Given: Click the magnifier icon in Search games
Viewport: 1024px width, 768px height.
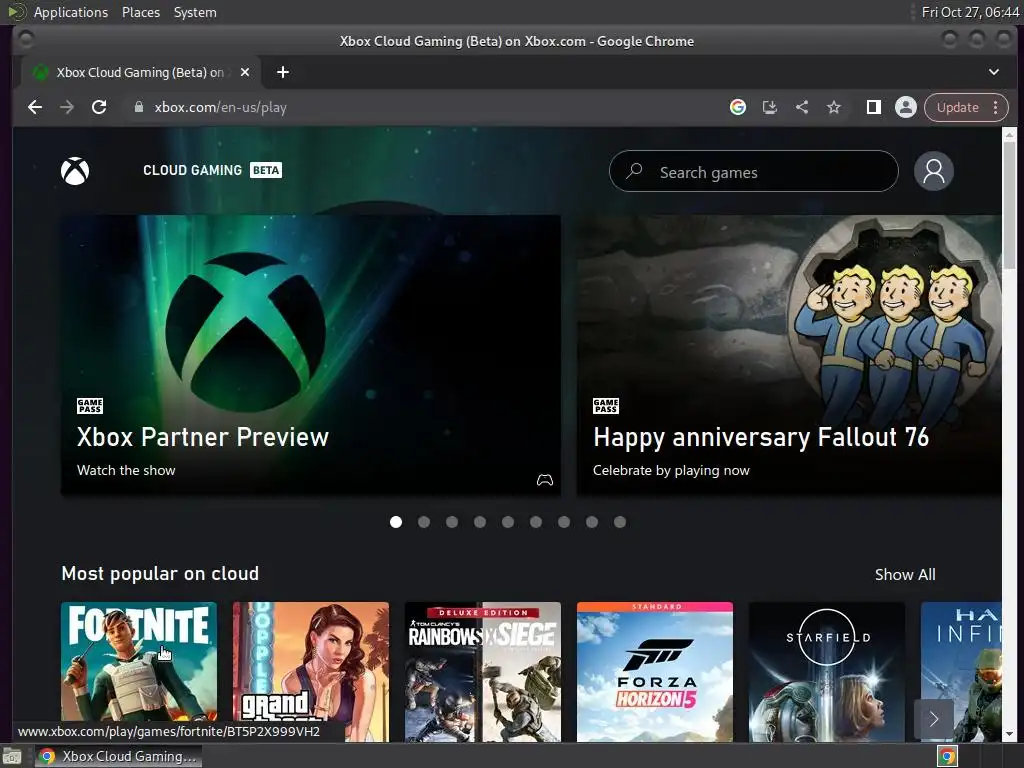Looking at the screenshot, I should point(634,171).
